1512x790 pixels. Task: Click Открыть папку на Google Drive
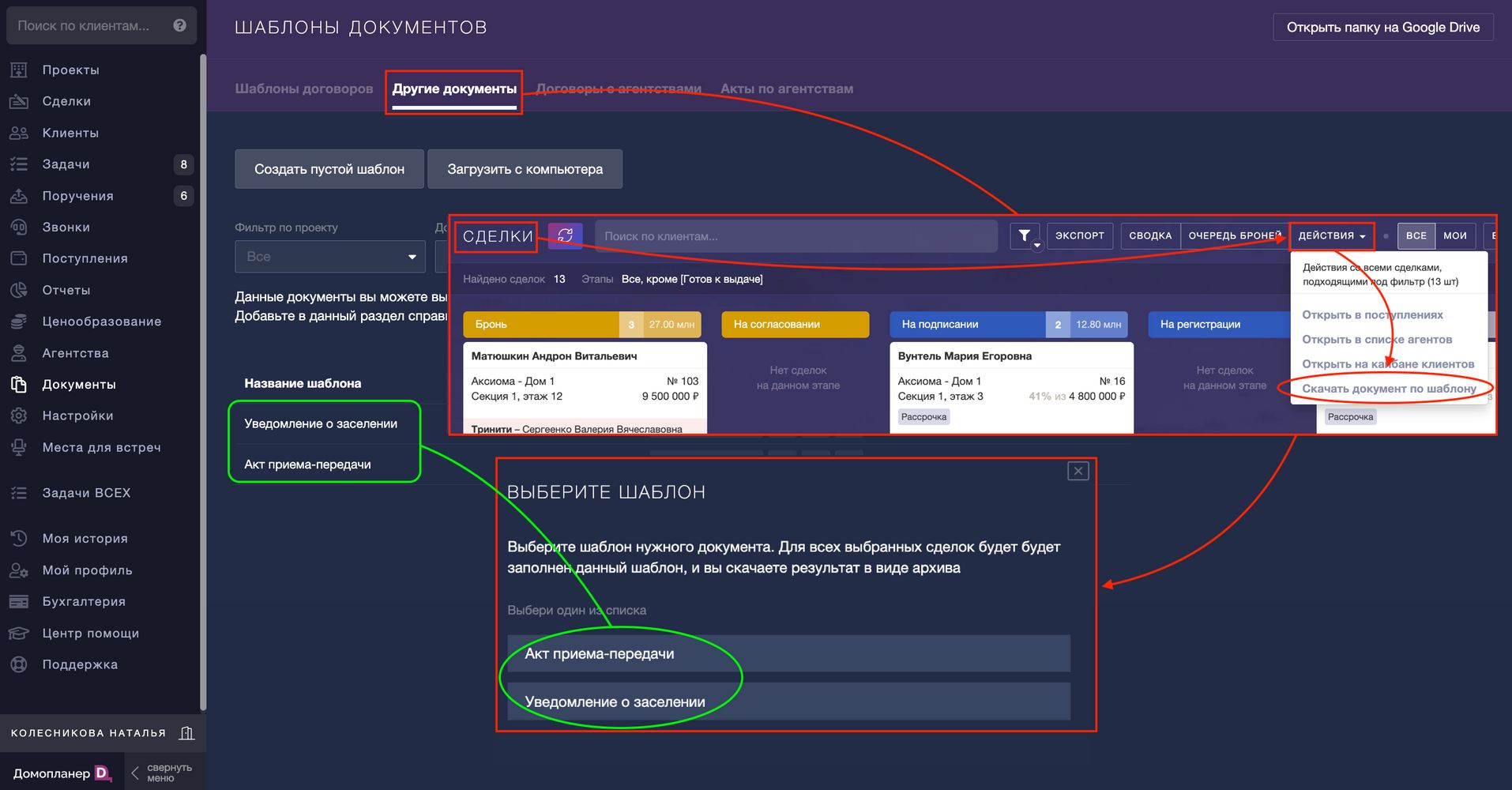[x=1382, y=27]
